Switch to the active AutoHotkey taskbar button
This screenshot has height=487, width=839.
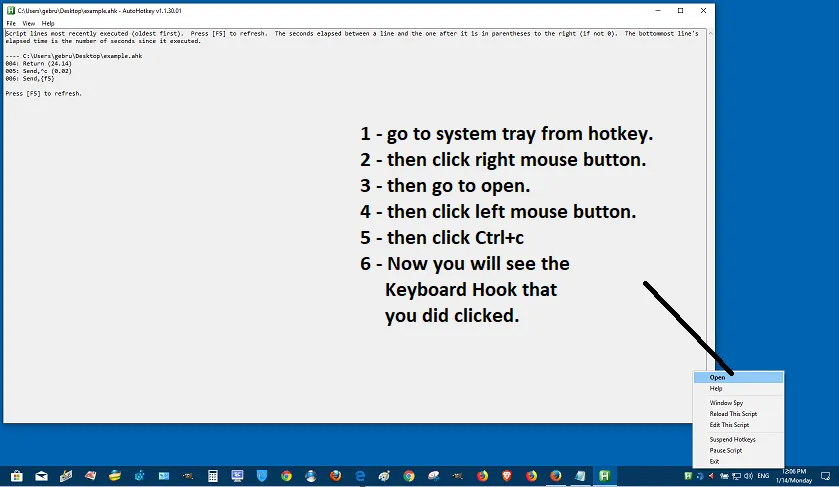click(x=605, y=475)
